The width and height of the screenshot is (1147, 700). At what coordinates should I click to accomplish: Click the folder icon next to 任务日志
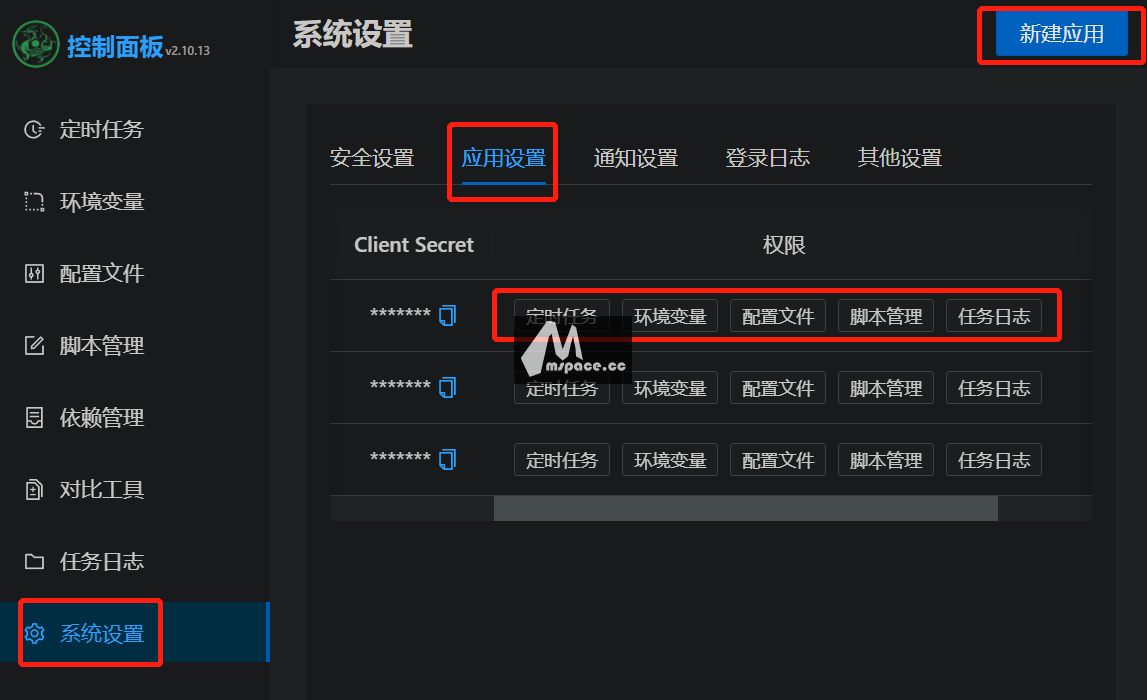click(34, 562)
